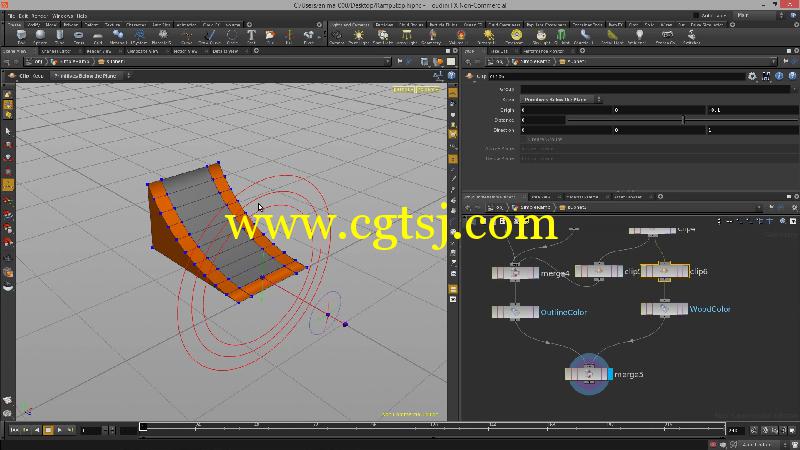Click the current frame number field
This screenshot has width=800, height=450.
91,431
